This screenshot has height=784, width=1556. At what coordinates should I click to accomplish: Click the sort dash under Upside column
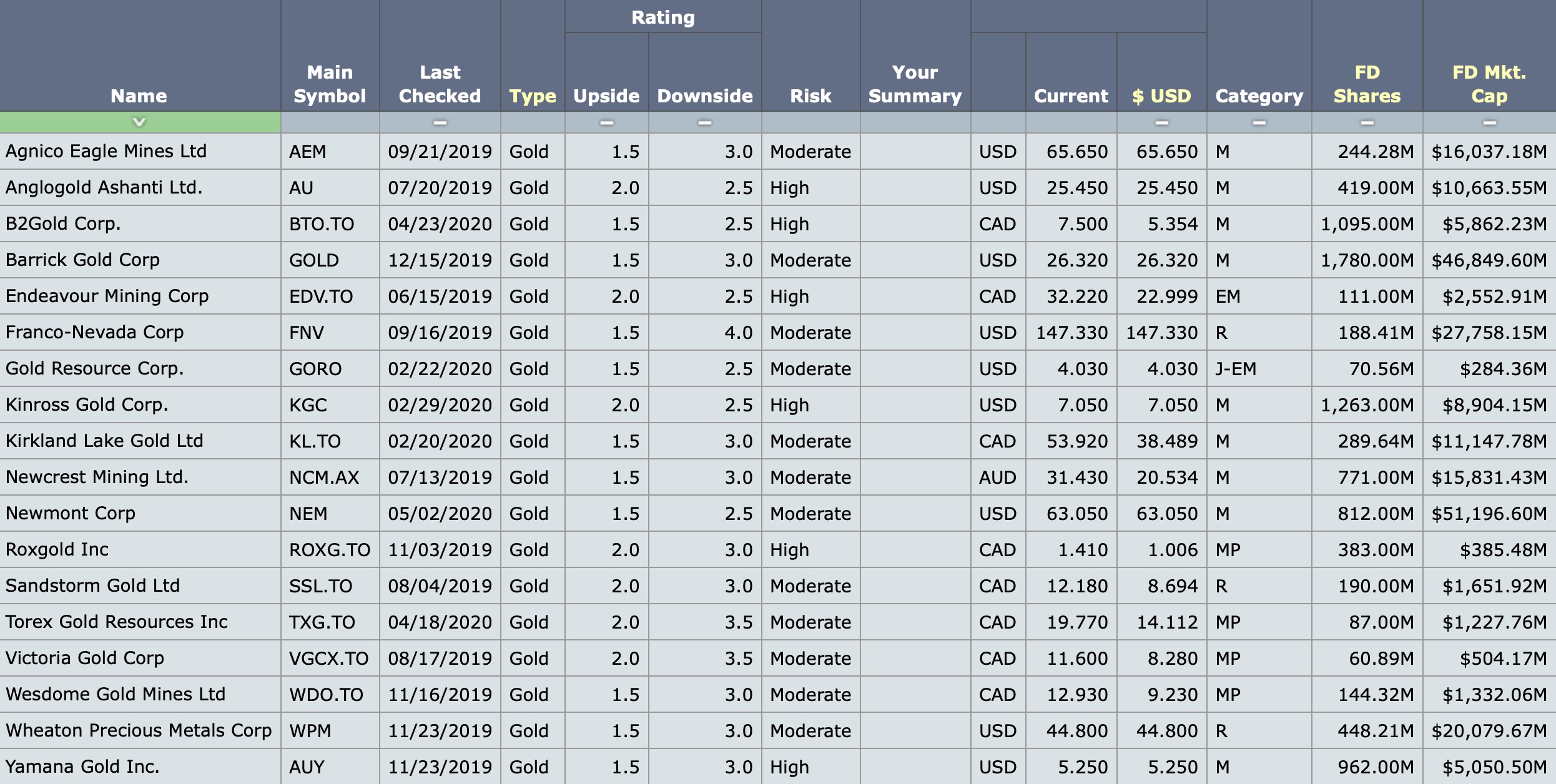[606, 122]
